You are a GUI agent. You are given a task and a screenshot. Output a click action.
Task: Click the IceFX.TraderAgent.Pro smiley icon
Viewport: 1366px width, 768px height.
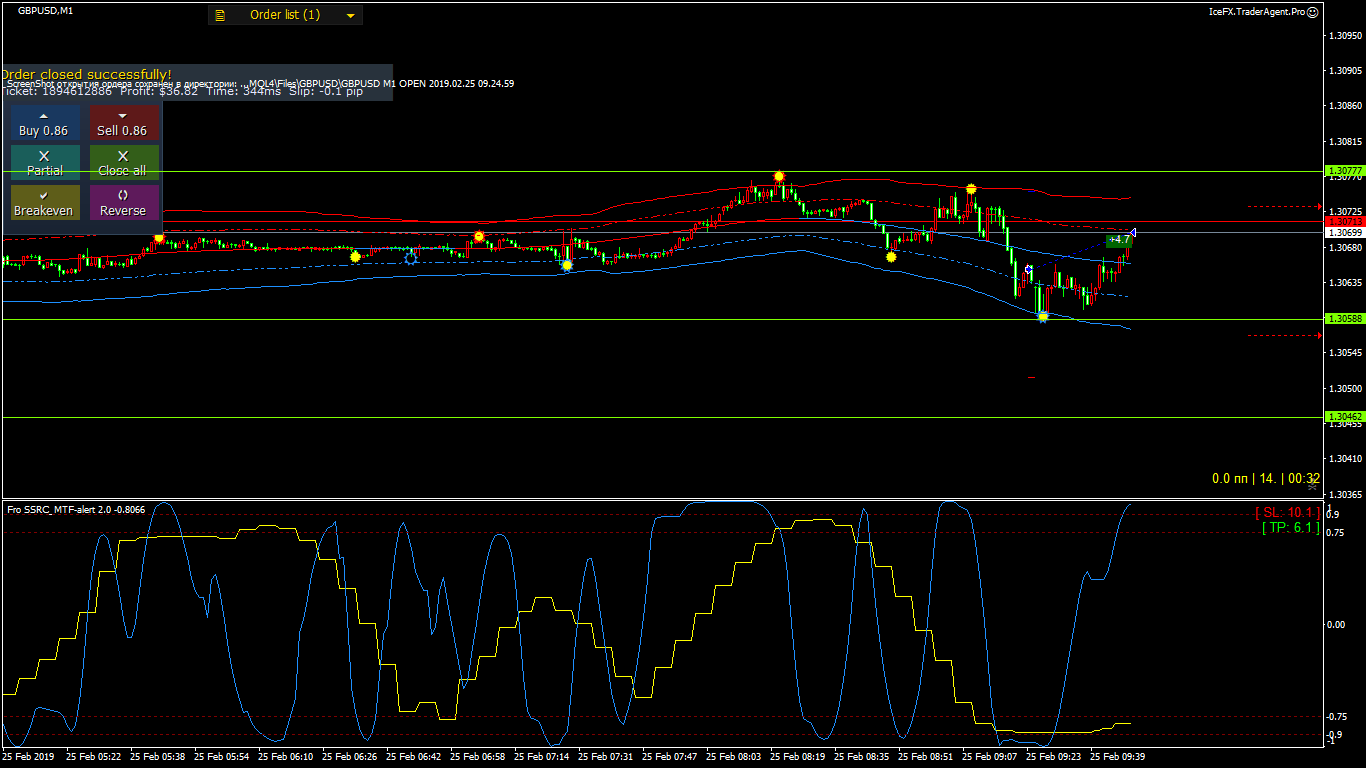point(1313,12)
